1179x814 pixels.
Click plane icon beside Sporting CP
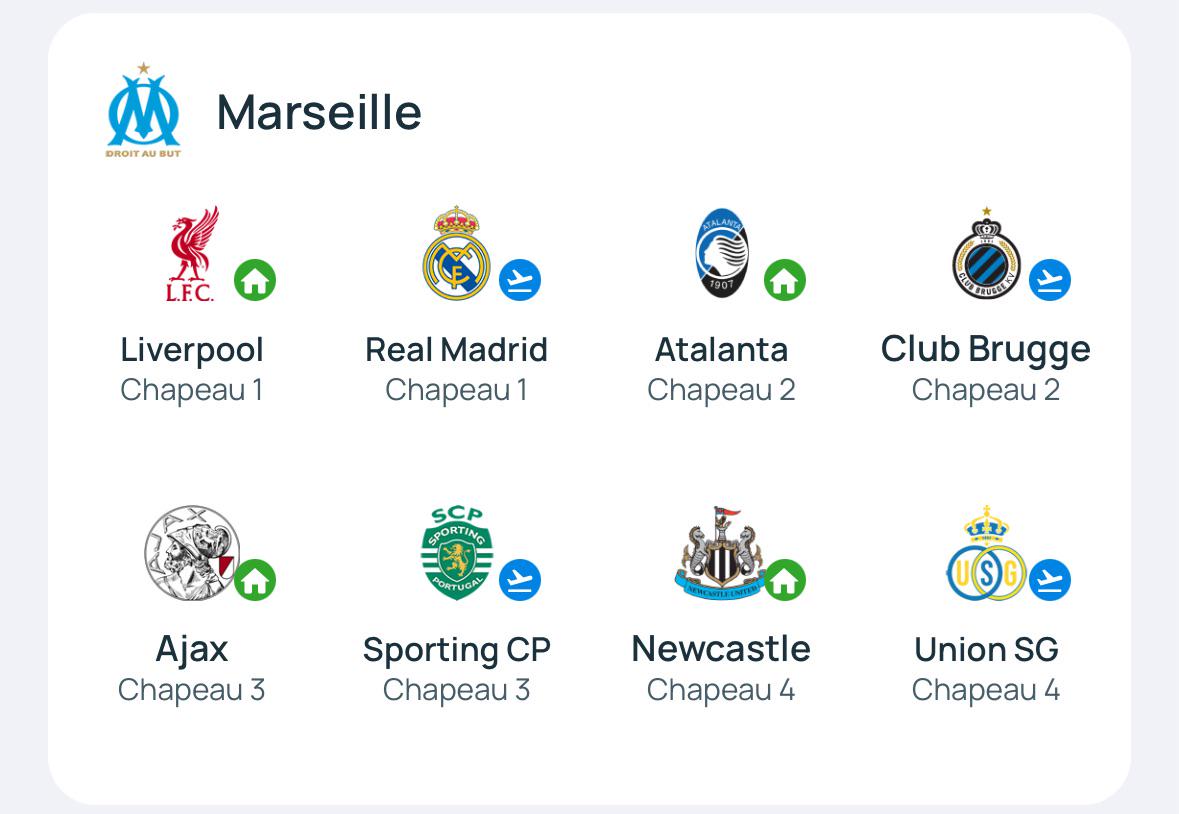(x=520, y=579)
